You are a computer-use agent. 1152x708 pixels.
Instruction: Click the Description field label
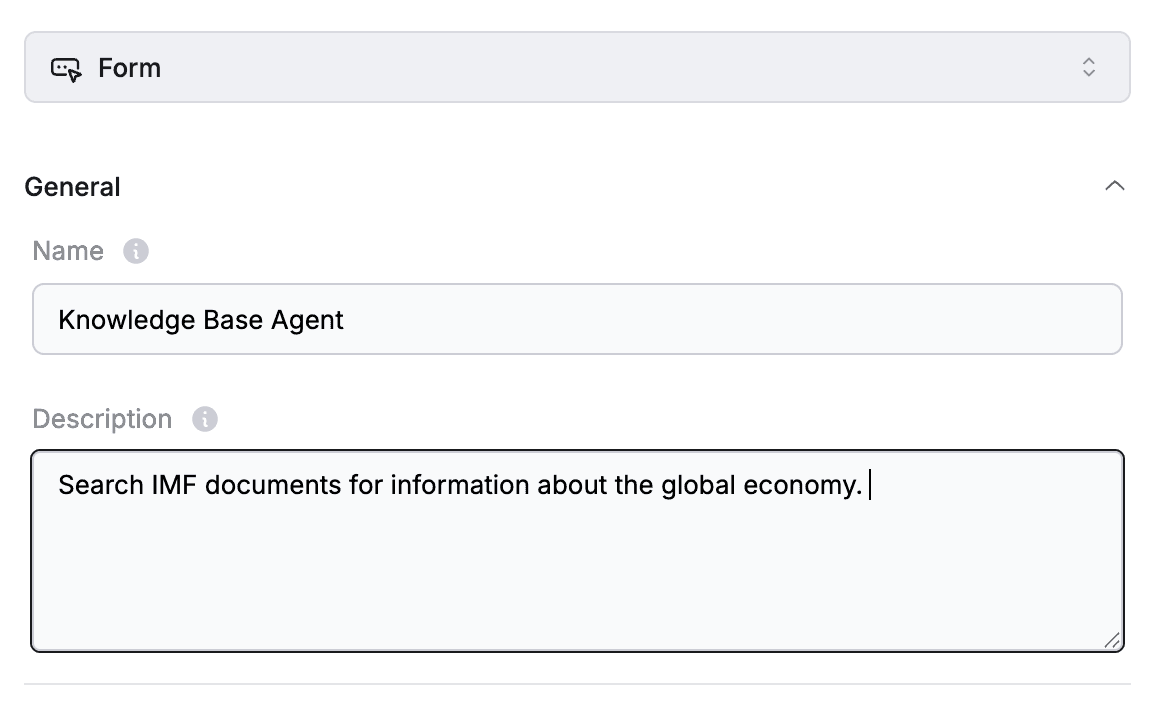click(x=102, y=419)
